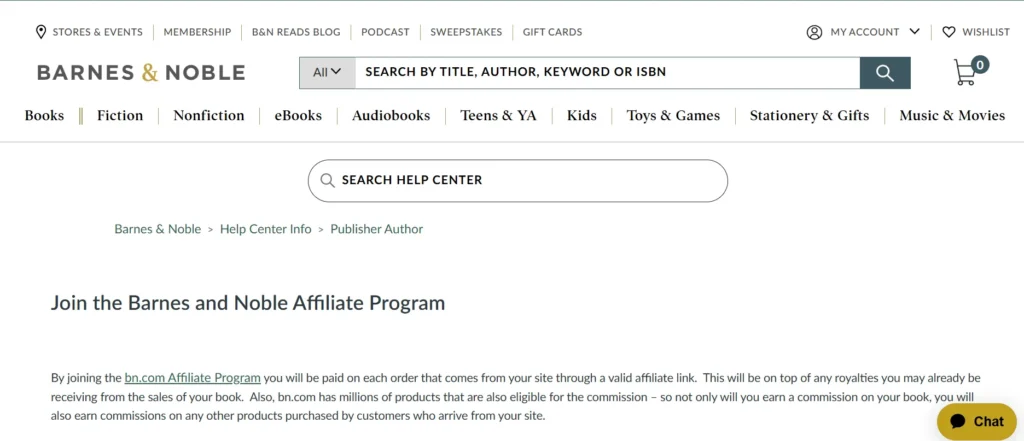Image resolution: width=1024 pixels, height=441 pixels.
Task: Expand the All search category dropdown
Action: pos(327,72)
